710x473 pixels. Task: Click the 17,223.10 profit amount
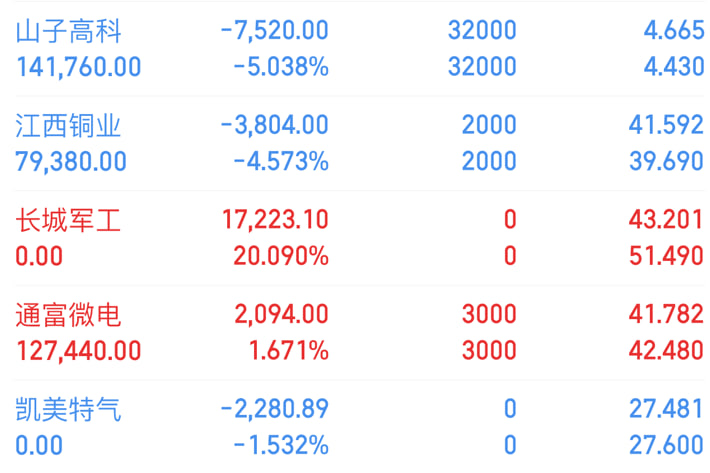pyautogui.click(x=275, y=220)
